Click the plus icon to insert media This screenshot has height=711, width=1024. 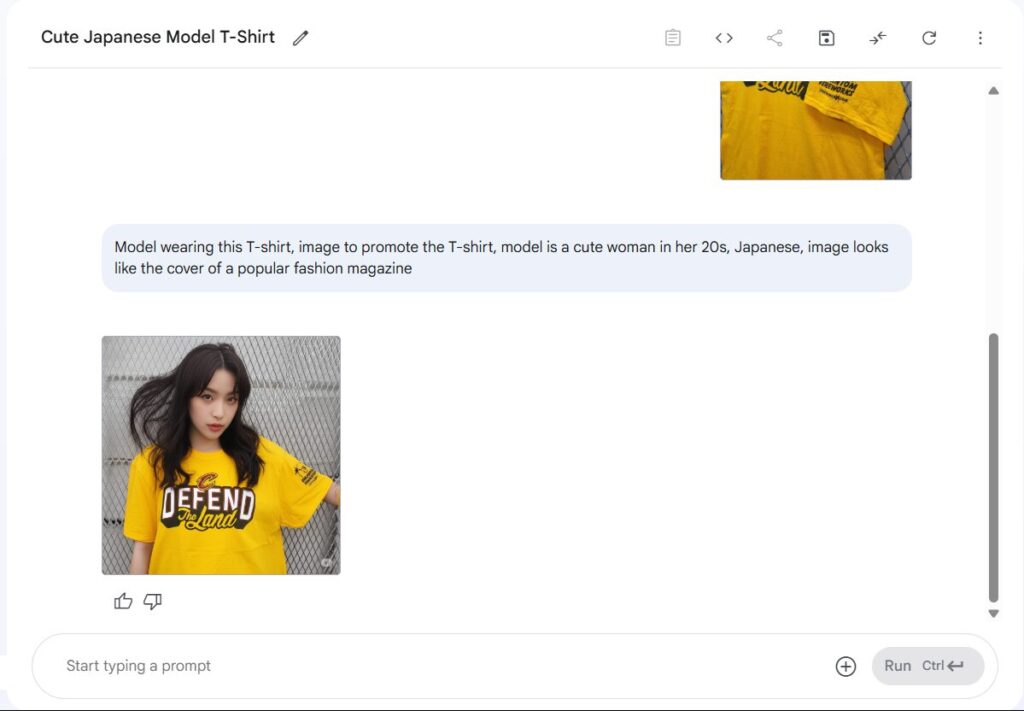point(846,666)
